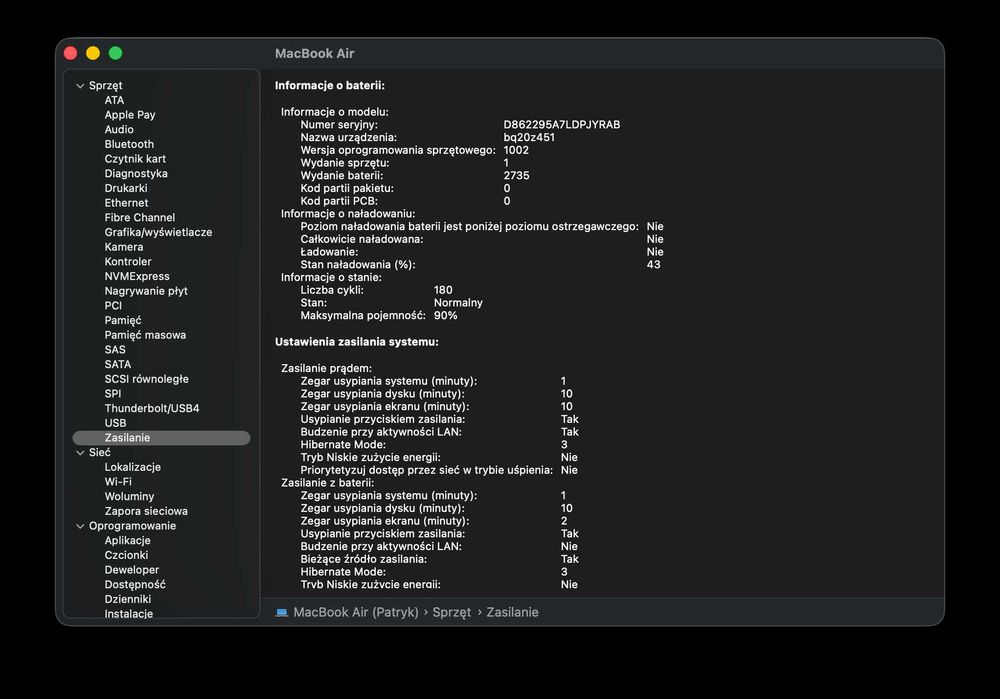1000x699 pixels.
Task: Open Thunderbolt/USB4 entry
Action: [x=152, y=408]
